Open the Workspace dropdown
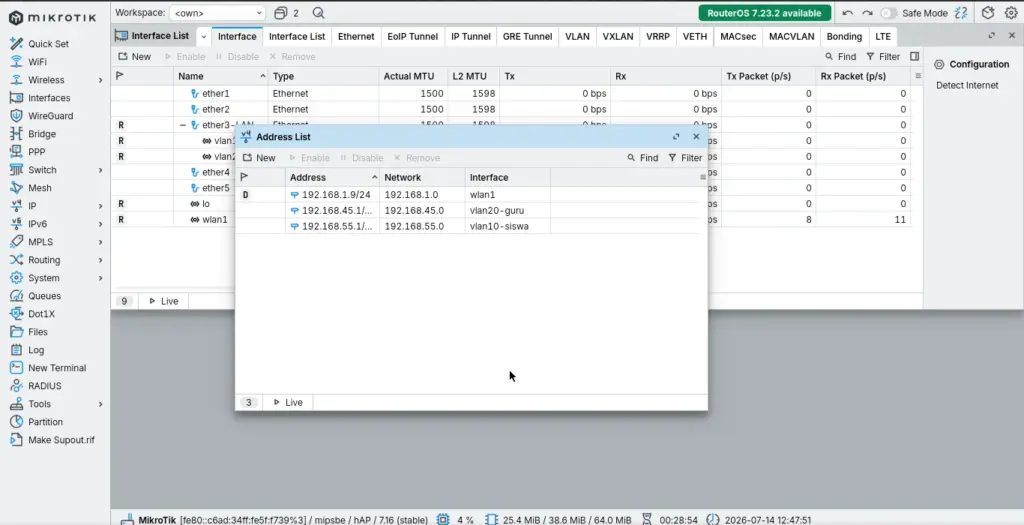1024x525 pixels. [x=217, y=12]
